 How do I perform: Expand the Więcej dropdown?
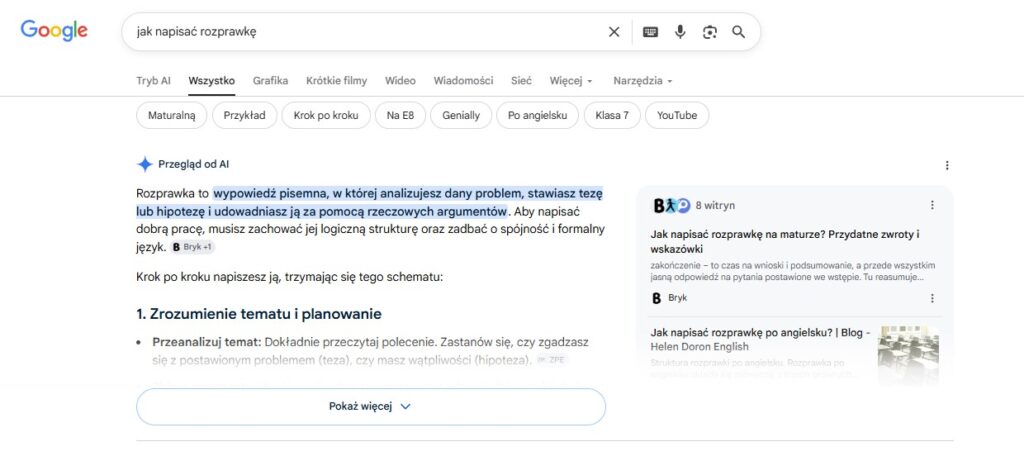[x=571, y=81]
